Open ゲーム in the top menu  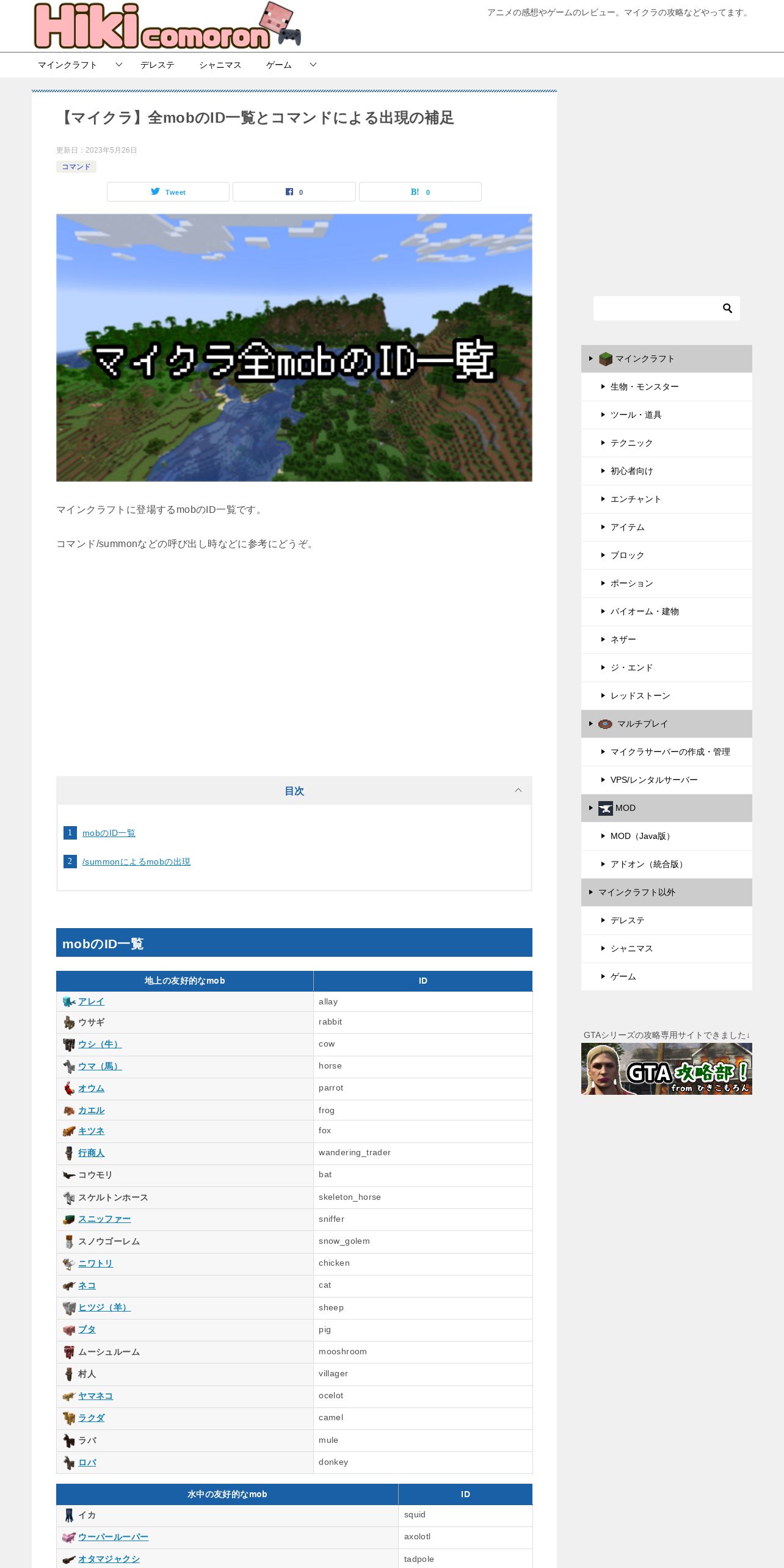tap(279, 65)
